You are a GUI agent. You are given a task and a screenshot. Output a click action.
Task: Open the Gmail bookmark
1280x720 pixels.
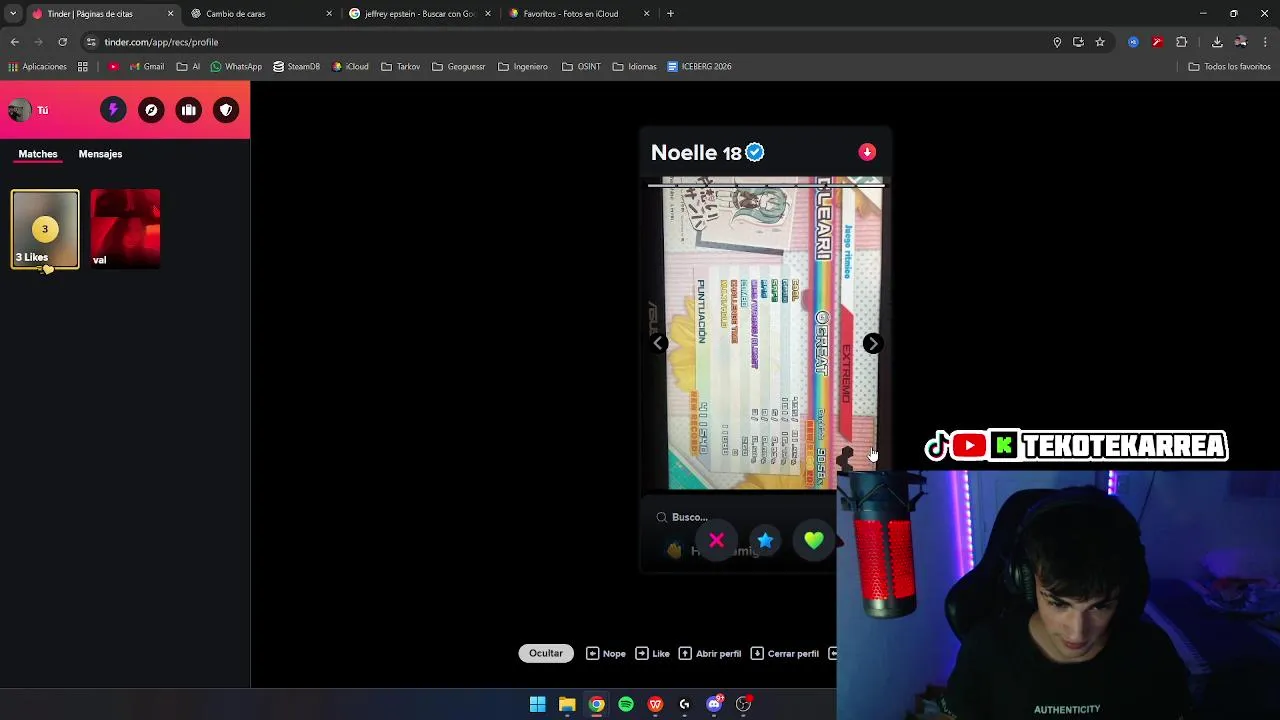[147, 67]
